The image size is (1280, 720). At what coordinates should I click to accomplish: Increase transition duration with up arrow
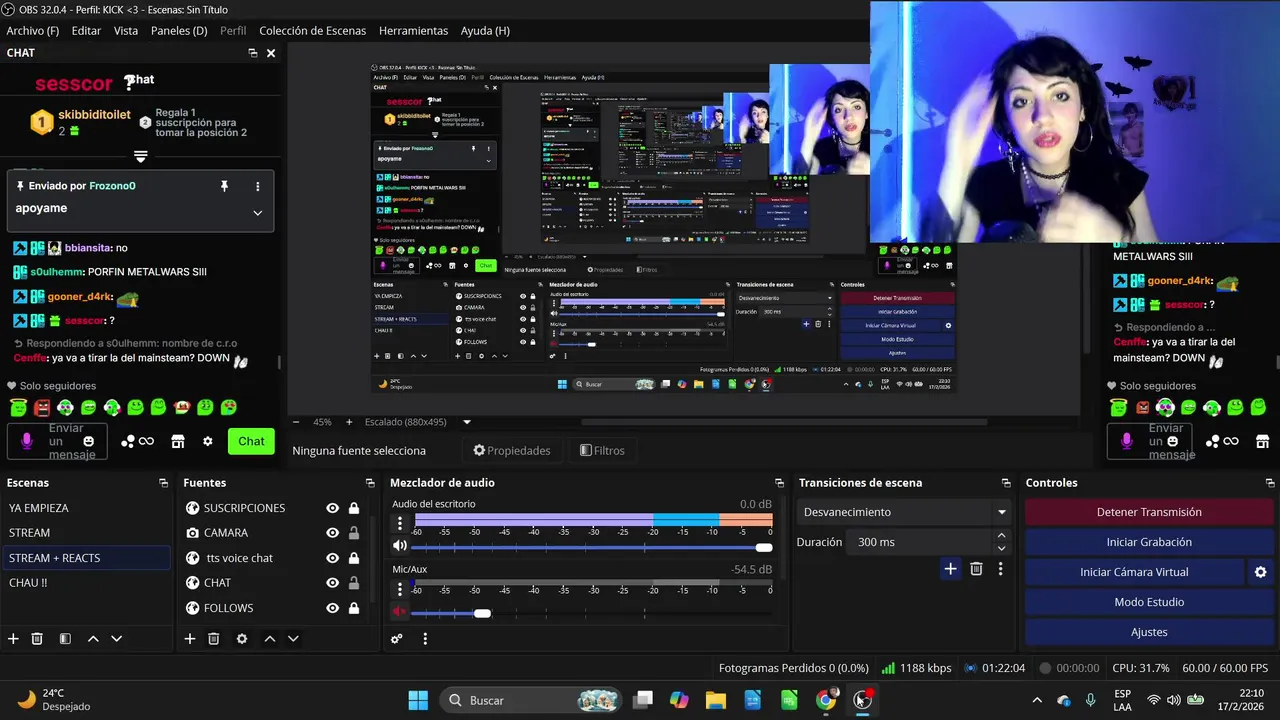[1001, 536]
